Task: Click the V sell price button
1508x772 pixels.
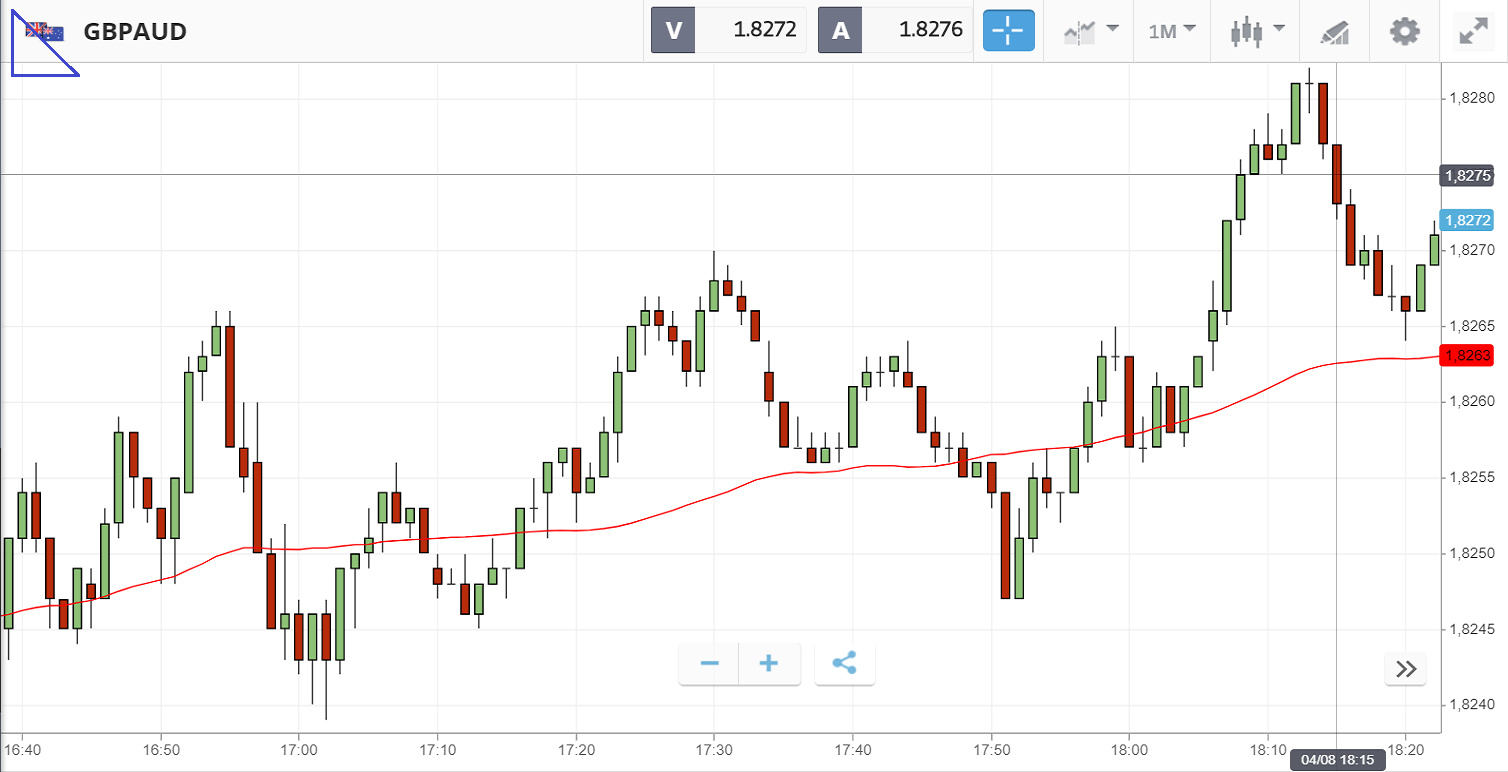Action: pyautogui.click(x=728, y=30)
